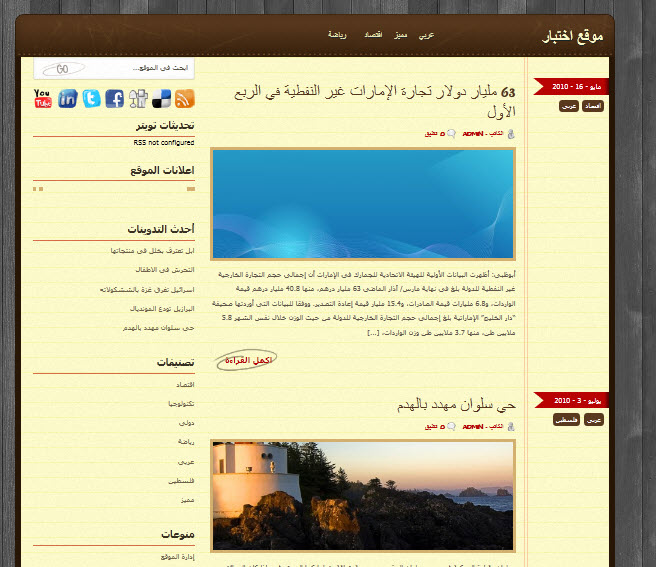Click the 3 يوليو 2010 date ribbon
Image resolution: width=656 pixels, height=567 pixels.
tap(571, 400)
